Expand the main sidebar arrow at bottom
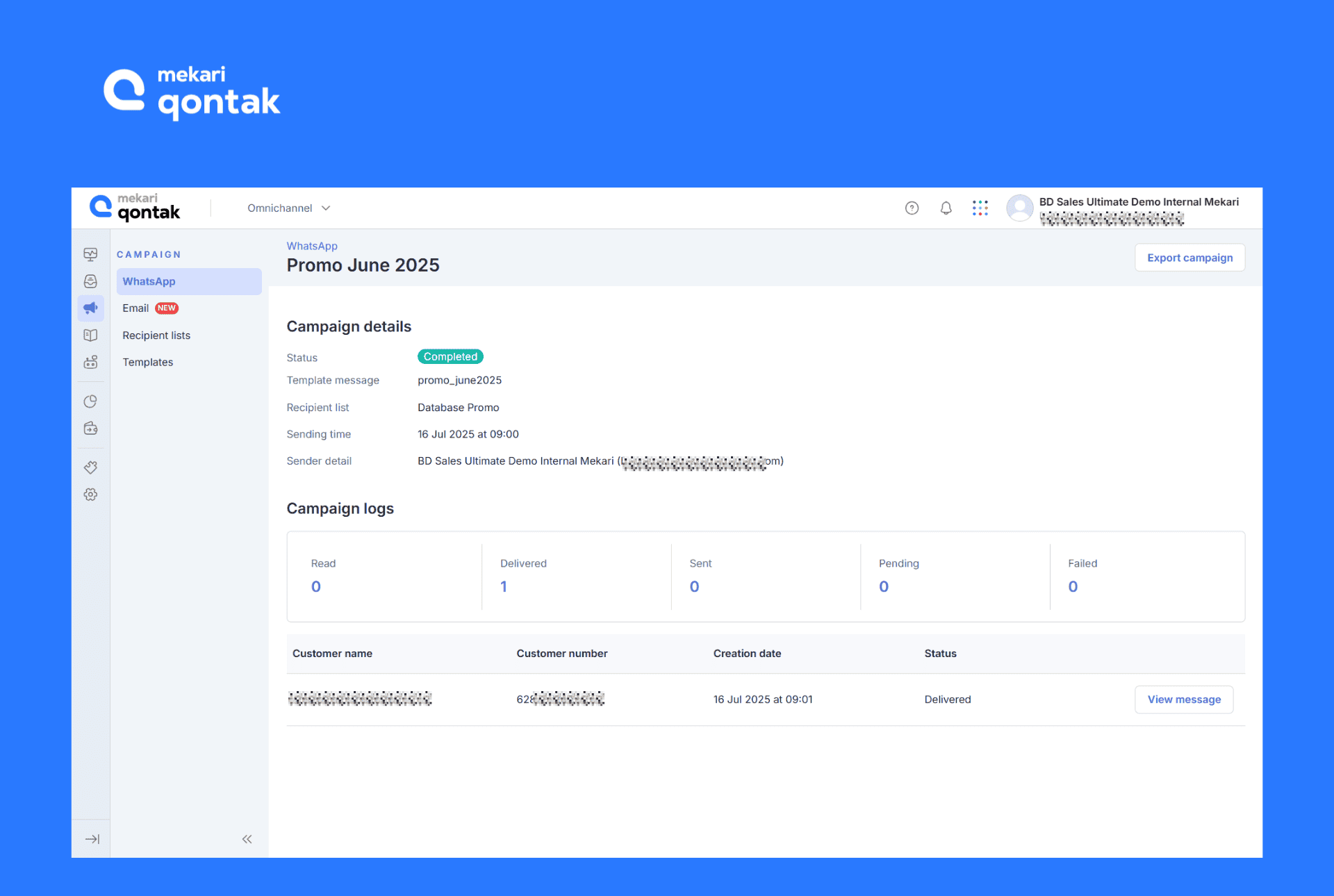Image resolution: width=1334 pixels, height=896 pixels. click(92, 839)
